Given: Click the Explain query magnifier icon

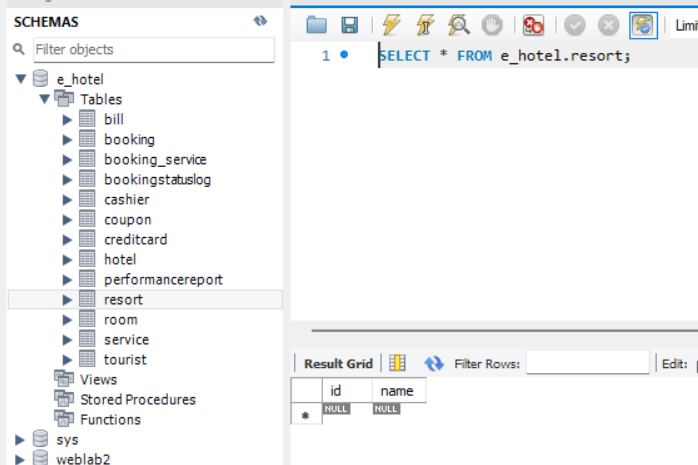Looking at the screenshot, I should pyautogui.click(x=458, y=25).
